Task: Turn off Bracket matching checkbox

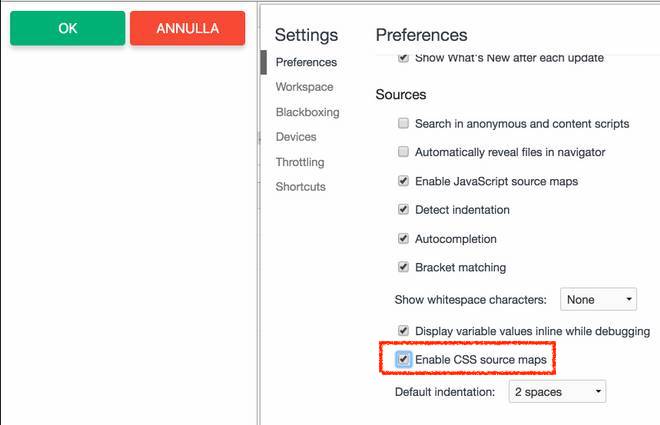Action: 404,268
